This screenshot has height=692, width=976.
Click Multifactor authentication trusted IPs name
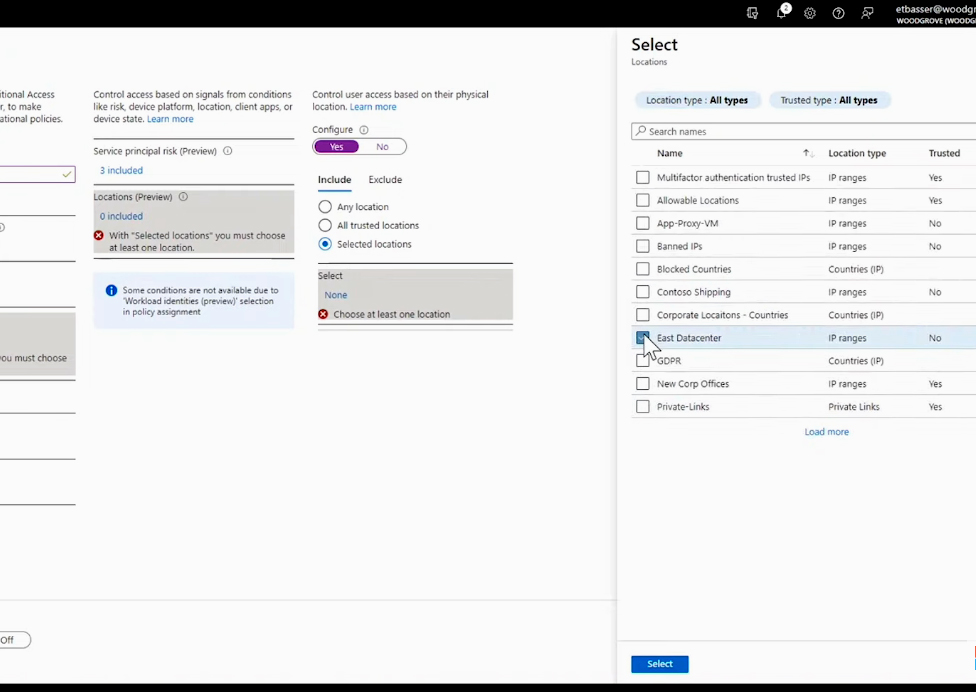(x=733, y=177)
